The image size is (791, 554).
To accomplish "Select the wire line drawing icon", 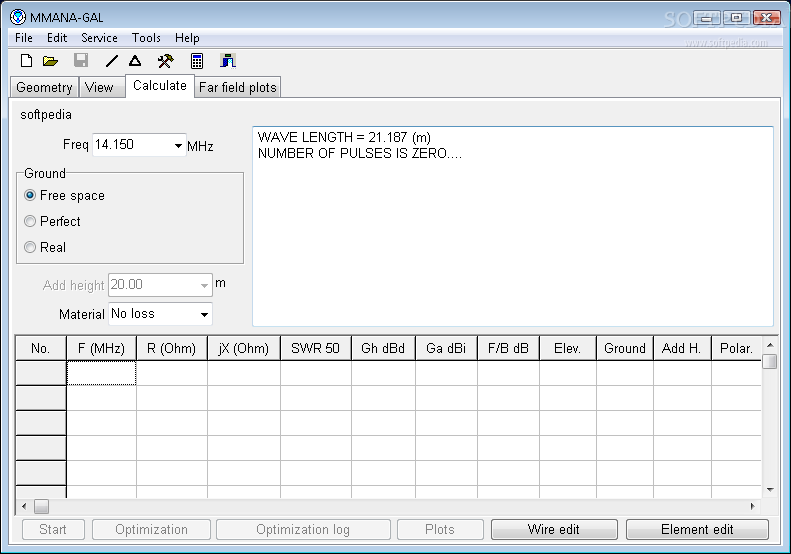I will [x=112, y=61].
